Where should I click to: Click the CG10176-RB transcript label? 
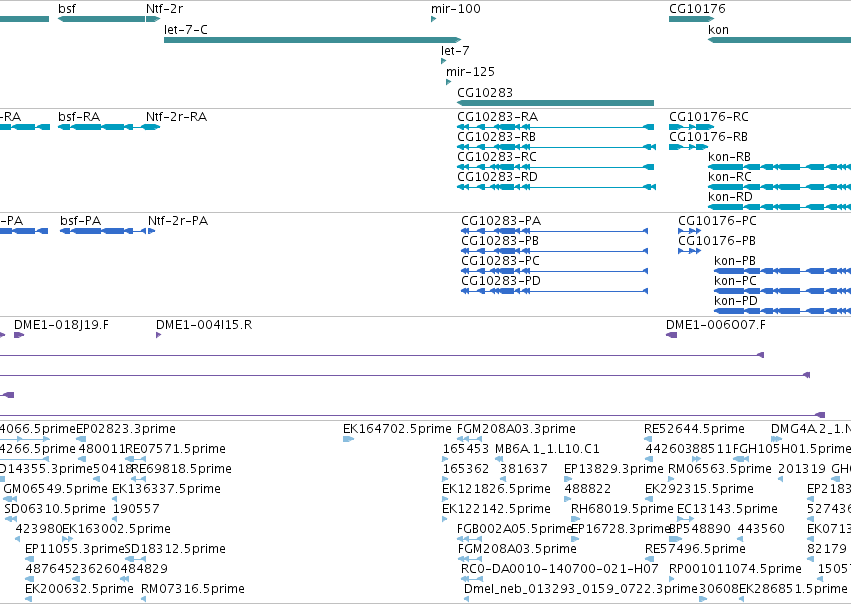[708, 137]
